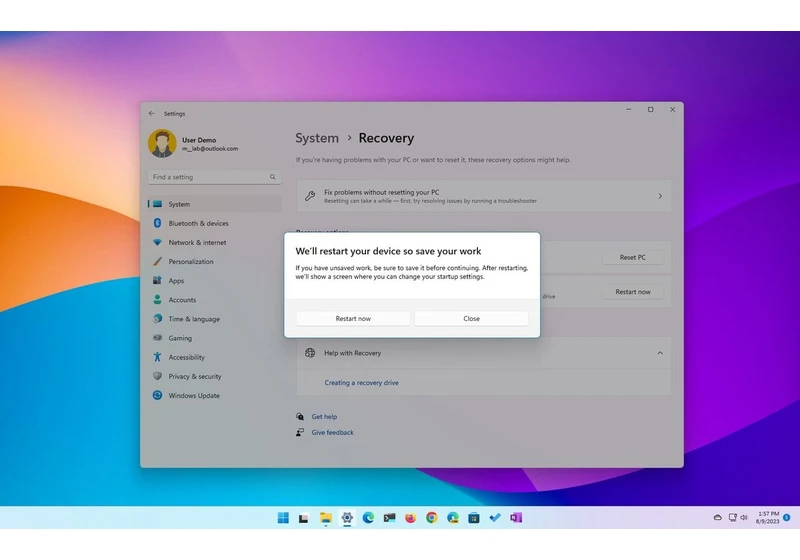Open Accounts settings
Image resolution: width=800 pixels, height=560 pixels.
pos(214,300)
